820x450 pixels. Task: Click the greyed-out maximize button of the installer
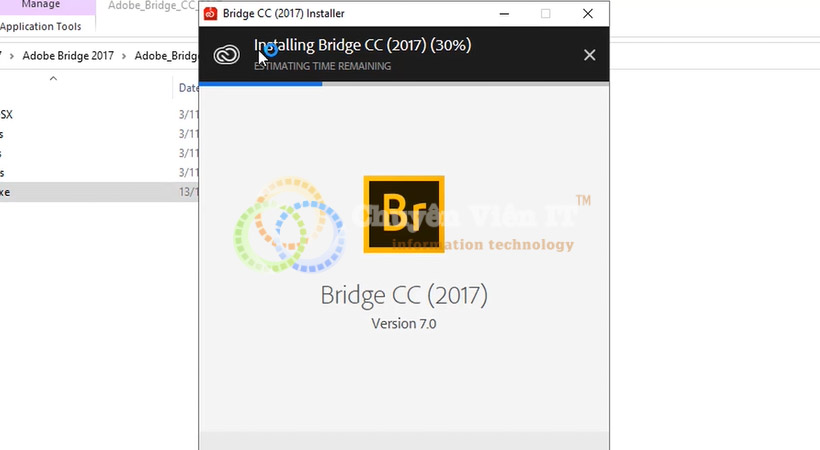pos(545,14)
